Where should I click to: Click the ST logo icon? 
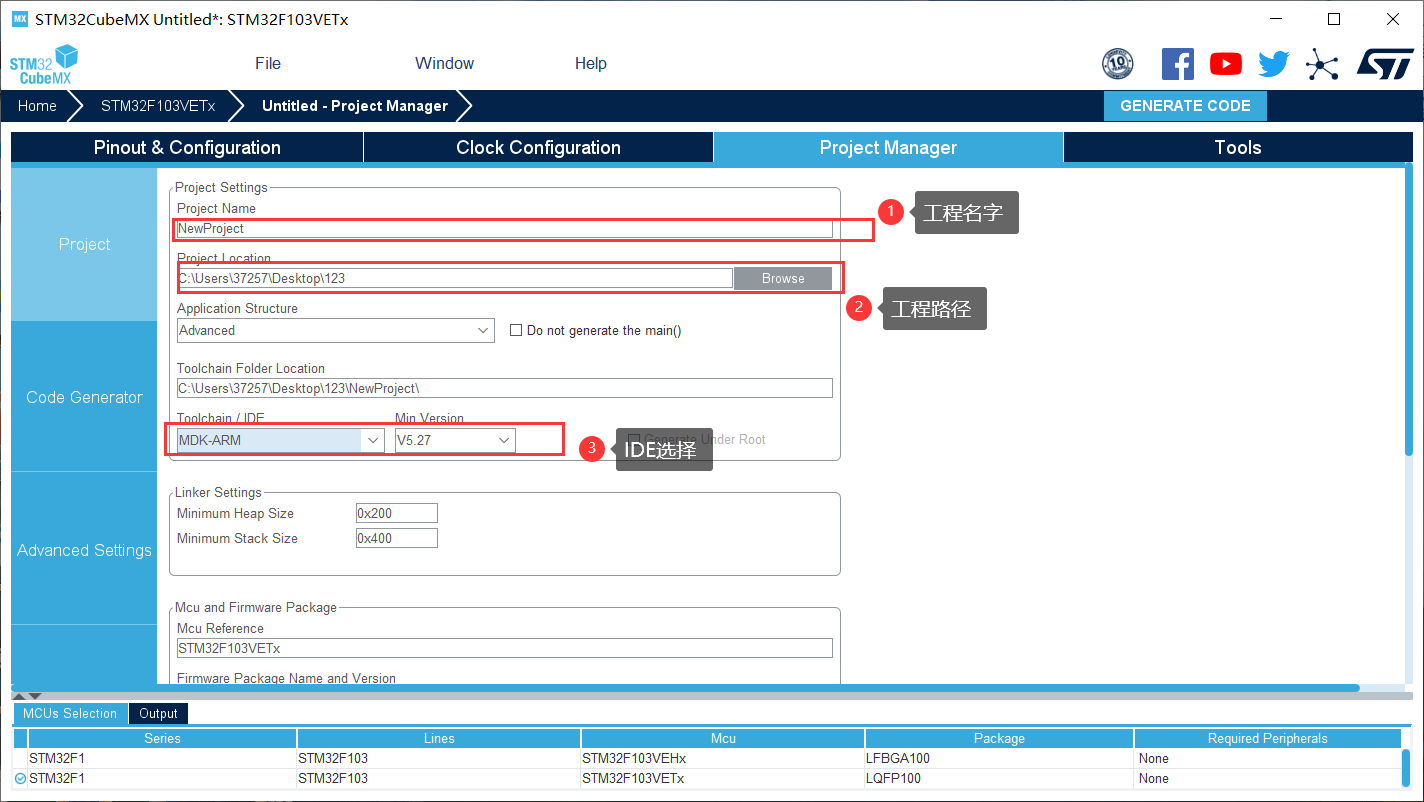click(x=1385, y=64)
